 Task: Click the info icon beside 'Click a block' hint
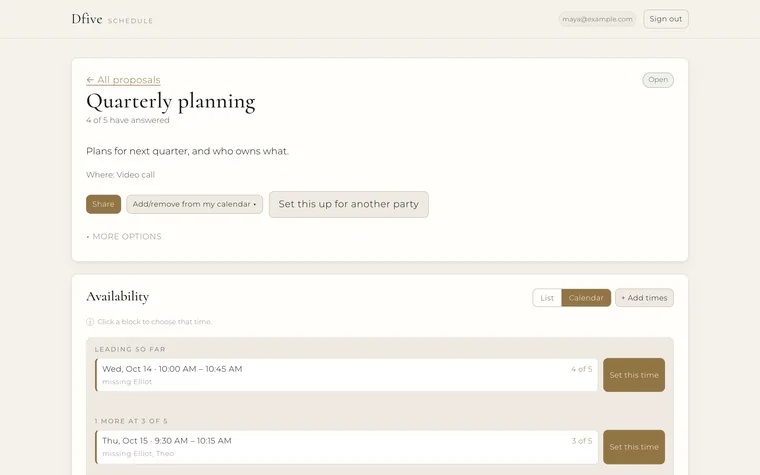point(90,322)
